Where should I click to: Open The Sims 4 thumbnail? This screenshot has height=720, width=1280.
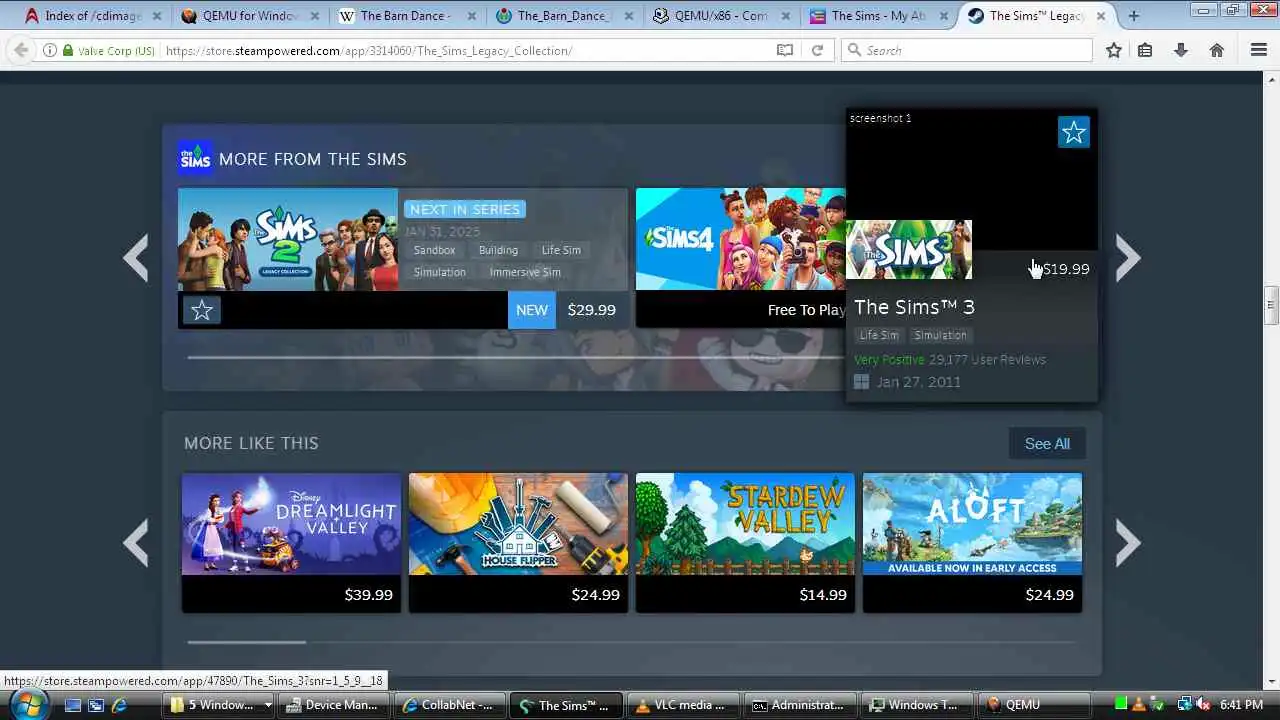click(740, 239)
